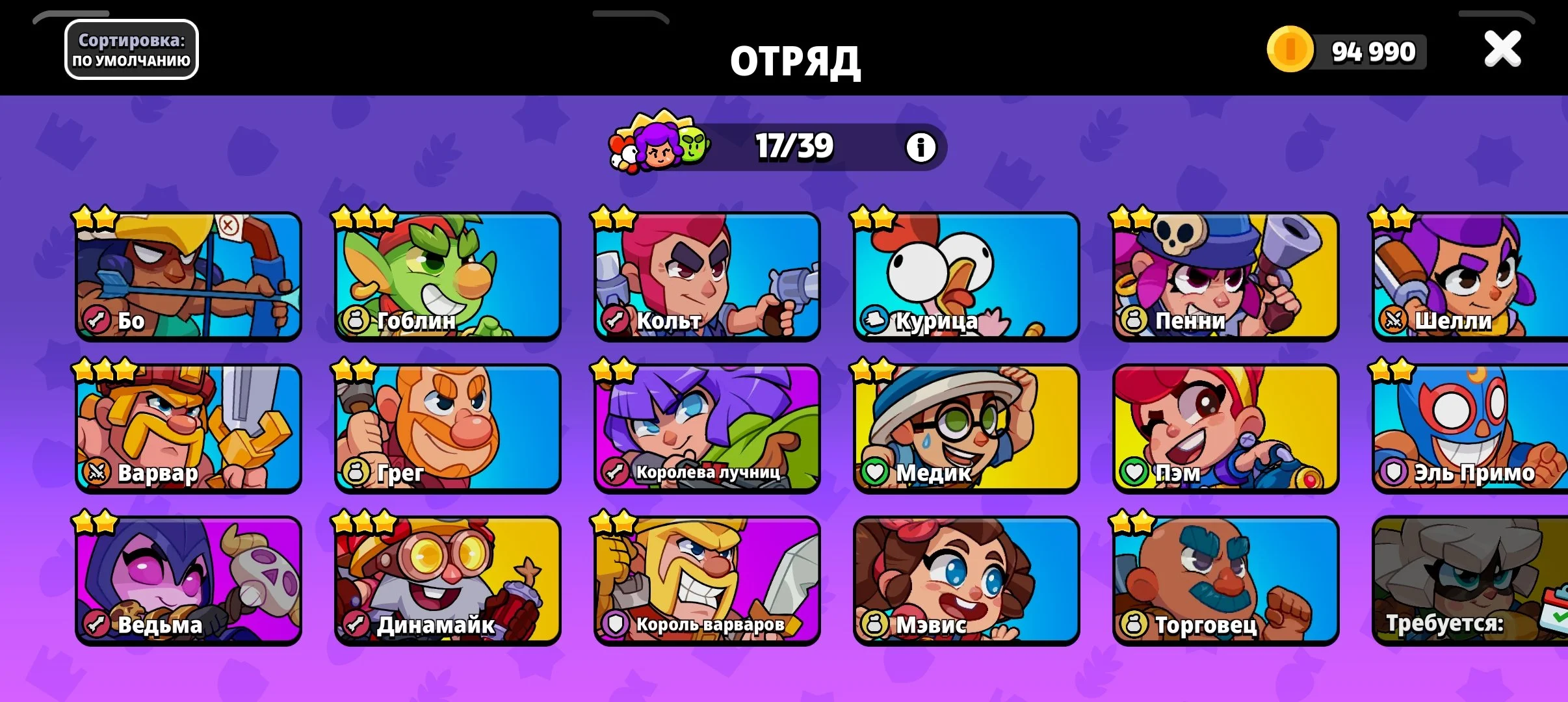Open the Курица chicken card

(967, 276)
